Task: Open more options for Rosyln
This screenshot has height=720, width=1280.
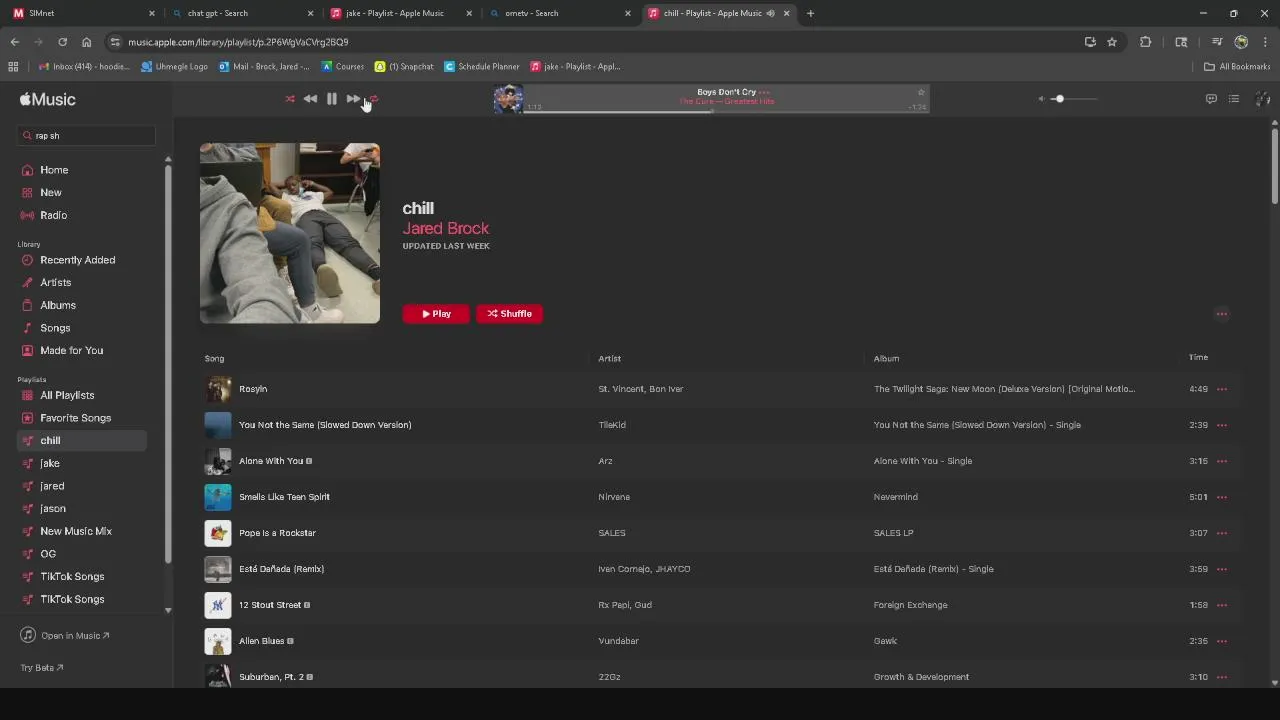Action: (1221, 389)
